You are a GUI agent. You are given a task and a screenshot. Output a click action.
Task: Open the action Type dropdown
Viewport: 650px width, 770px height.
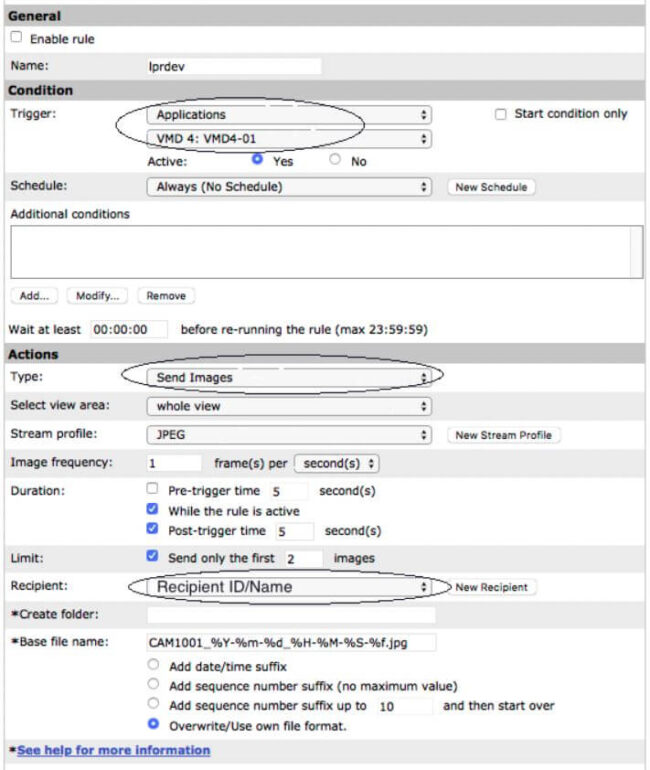289,378
